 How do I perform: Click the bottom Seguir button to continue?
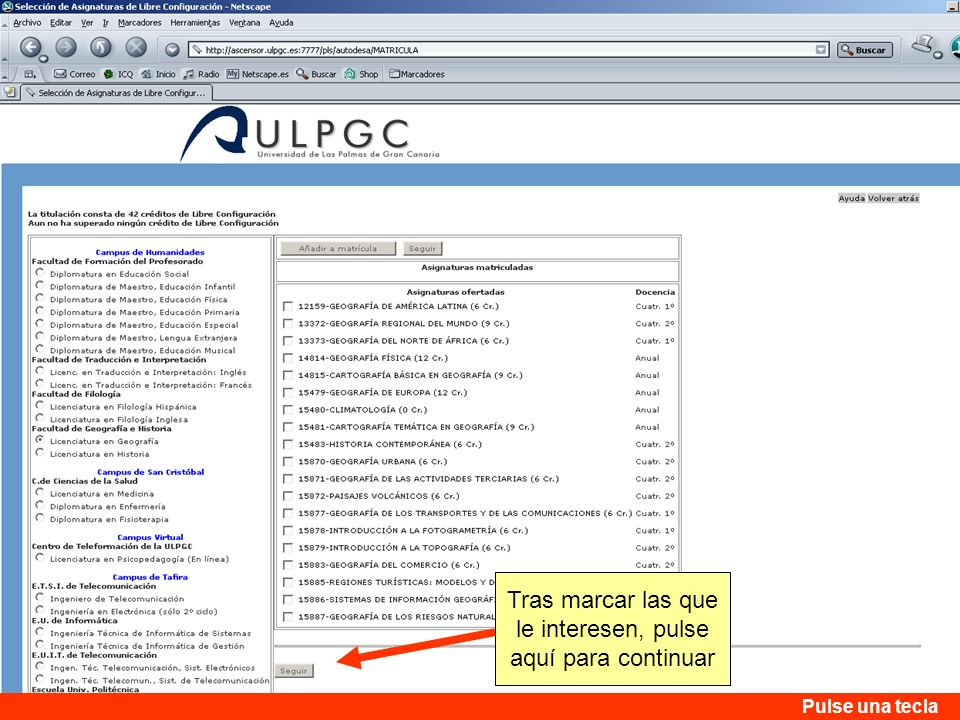click(294, 671)
